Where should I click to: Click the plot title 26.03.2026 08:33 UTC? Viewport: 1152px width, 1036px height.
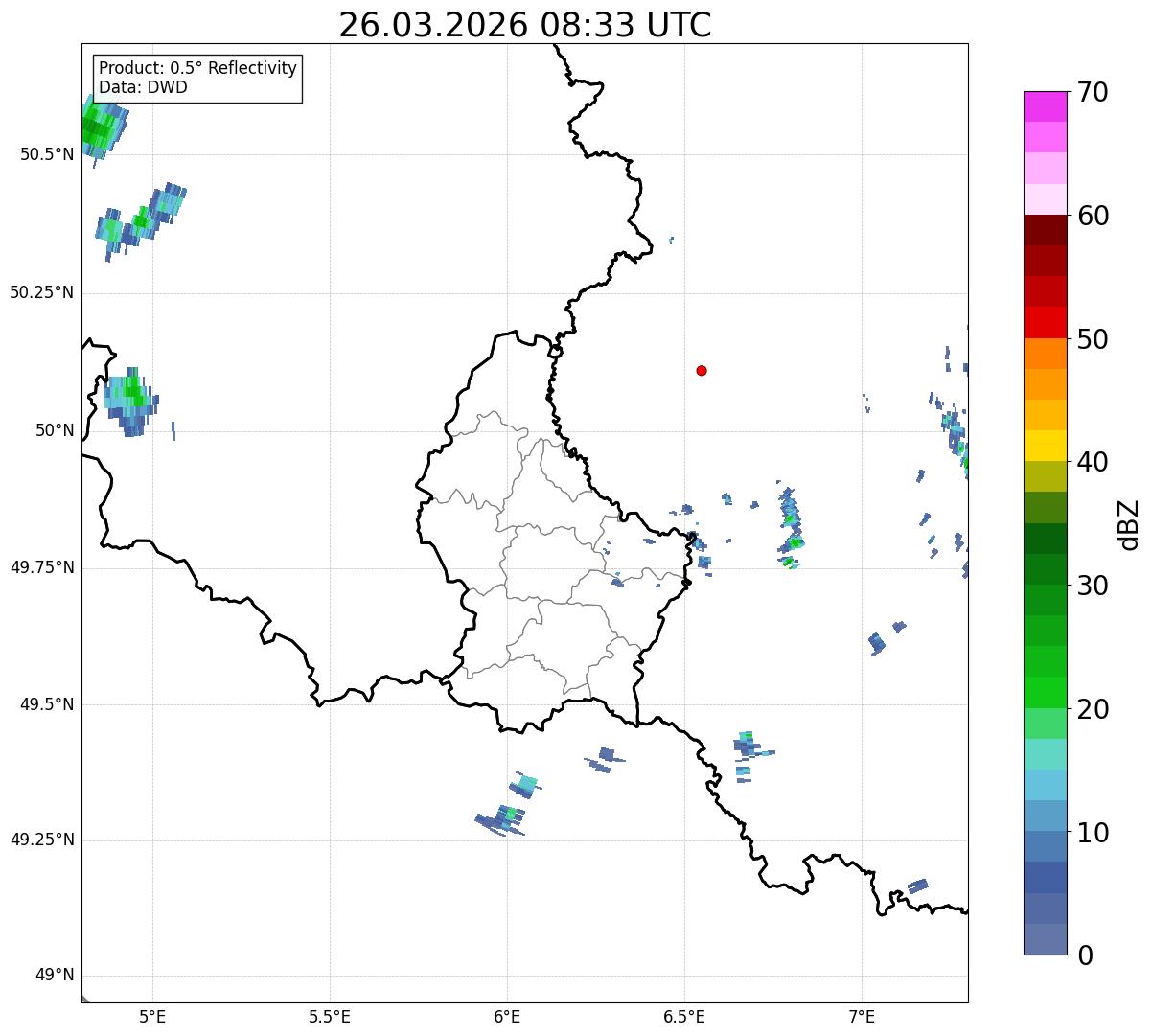coord(524,25)
